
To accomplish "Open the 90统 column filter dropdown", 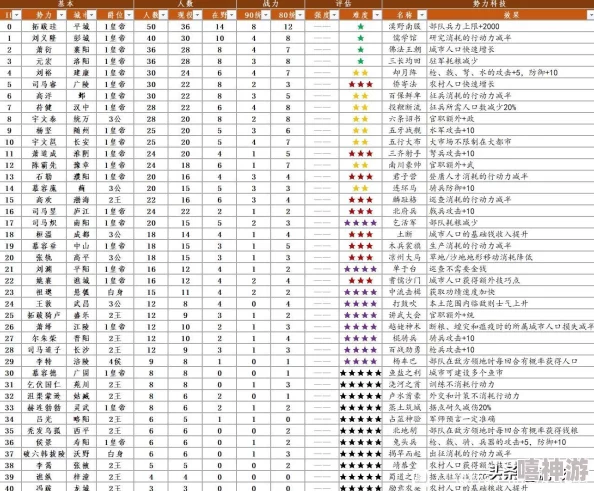I will click(266, 15).
